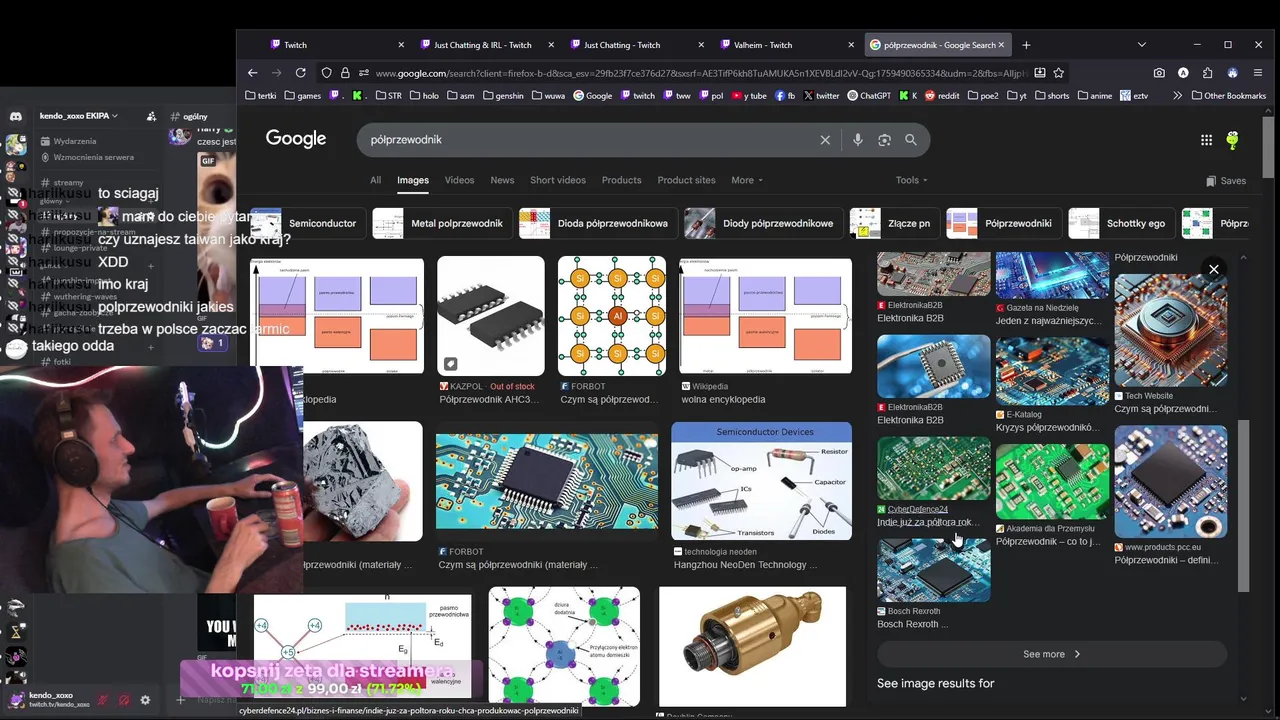
Task: Open the CyberDefence24 source link
Action: click(917, 509)
